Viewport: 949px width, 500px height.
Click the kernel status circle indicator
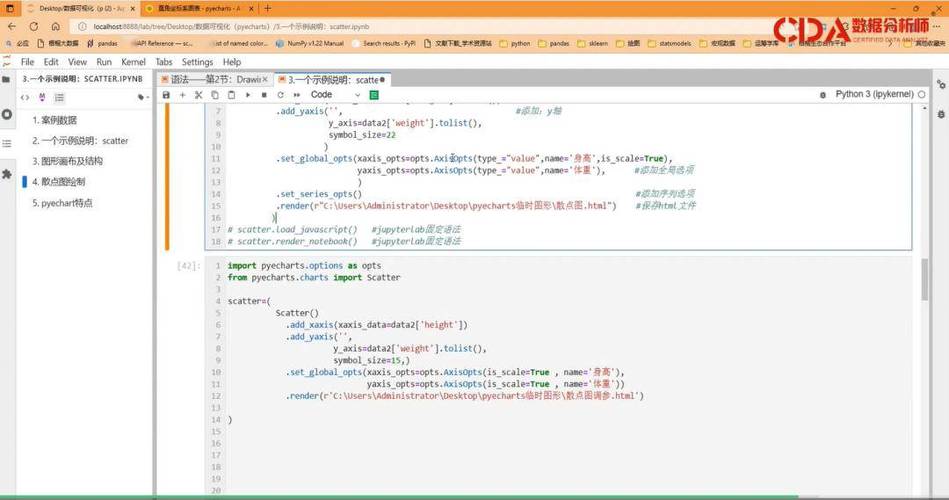[921, 94]
